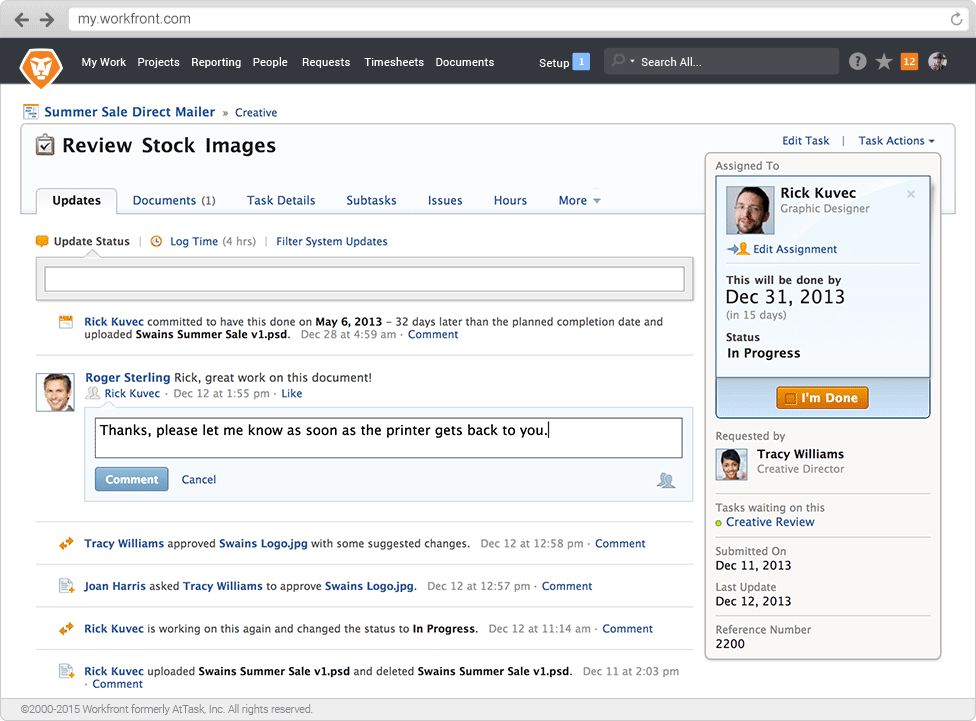Click Roger Sterling's profile photo thumbnail

point(55,392)
